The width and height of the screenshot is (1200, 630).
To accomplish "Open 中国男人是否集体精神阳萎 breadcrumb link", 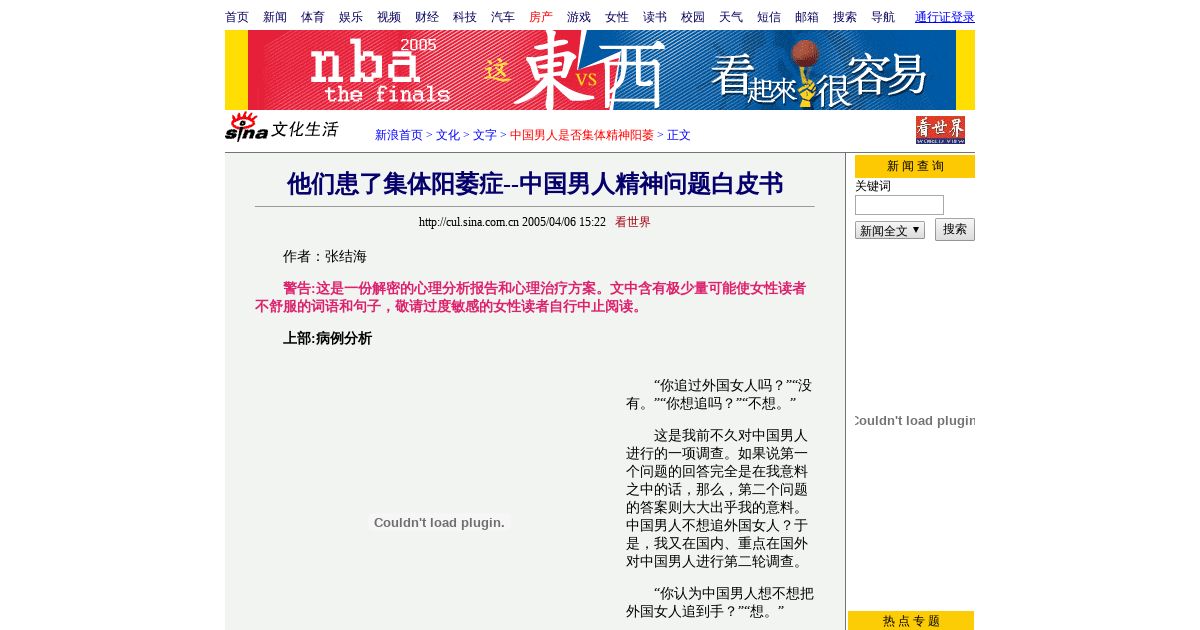I will pyautogui.click(x=582, y=135).
